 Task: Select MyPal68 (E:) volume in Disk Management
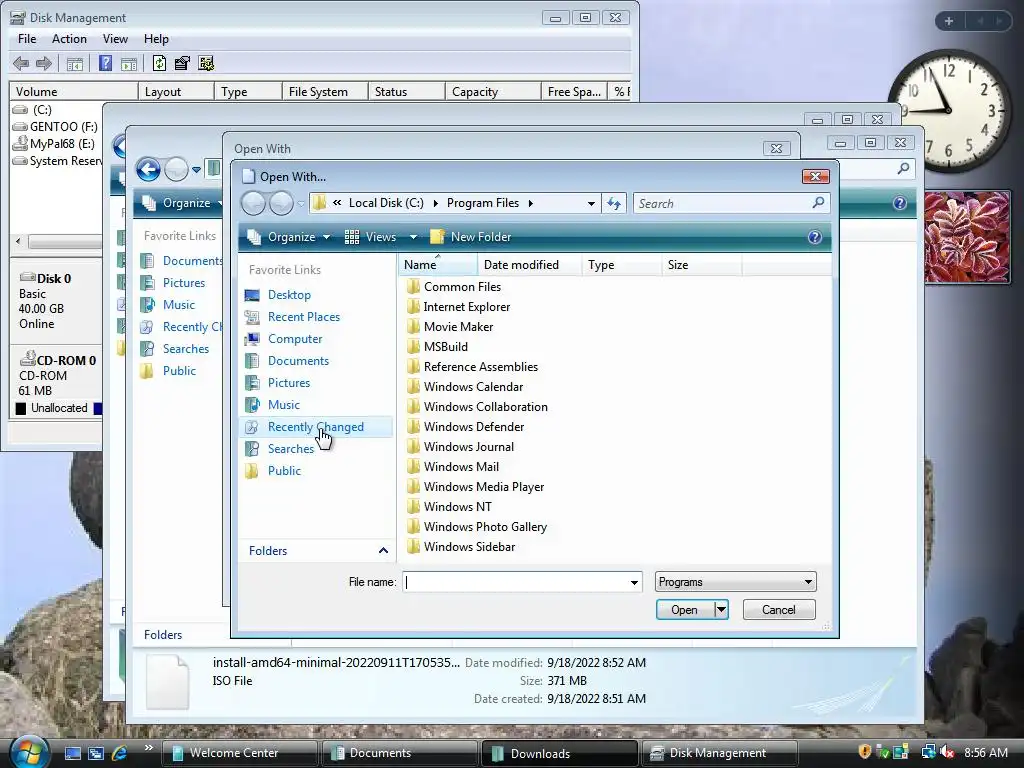(x=55, y=144)
